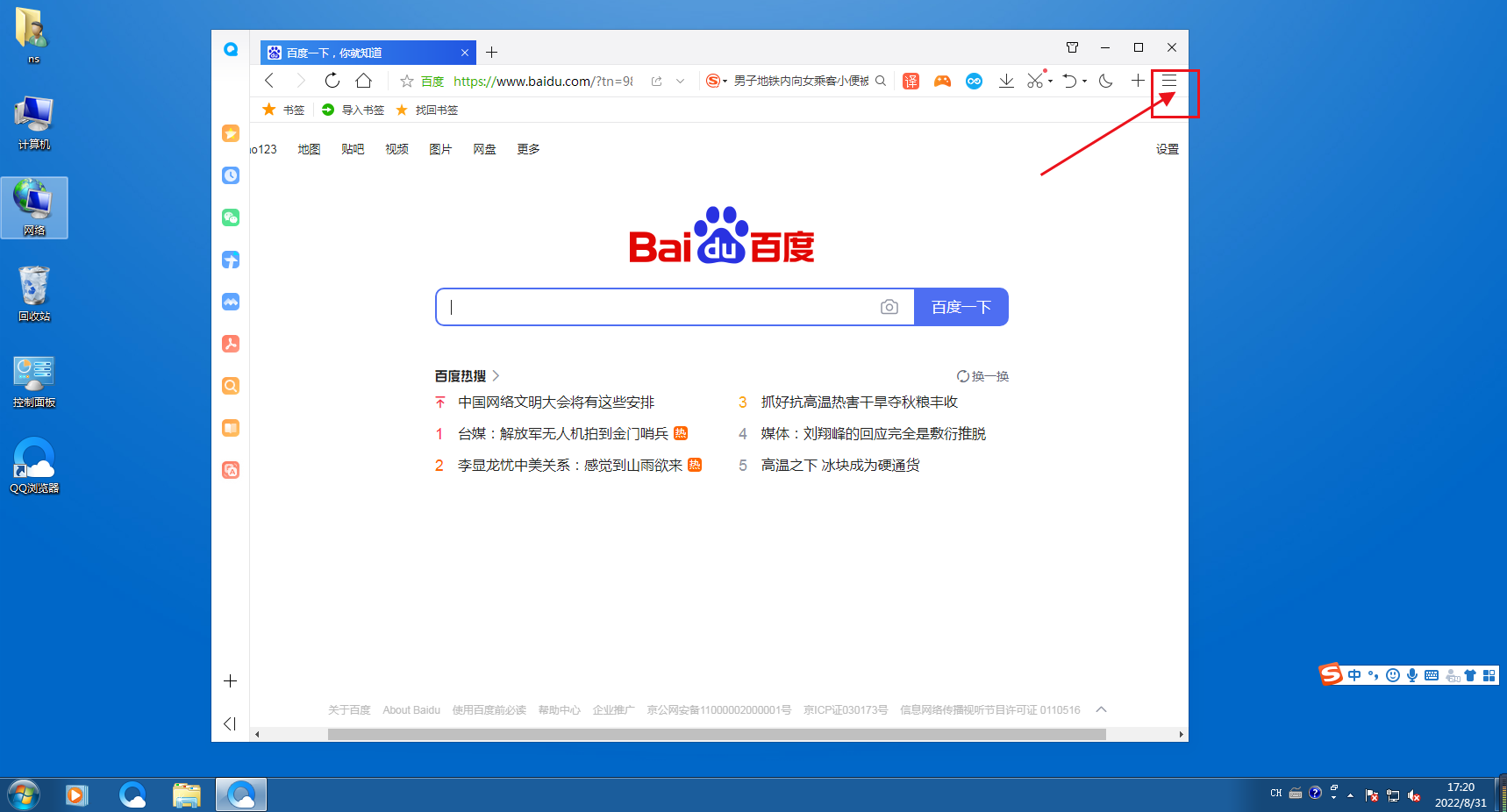Open the 网盘 link
1507x812 pixels.
(484, 149)
